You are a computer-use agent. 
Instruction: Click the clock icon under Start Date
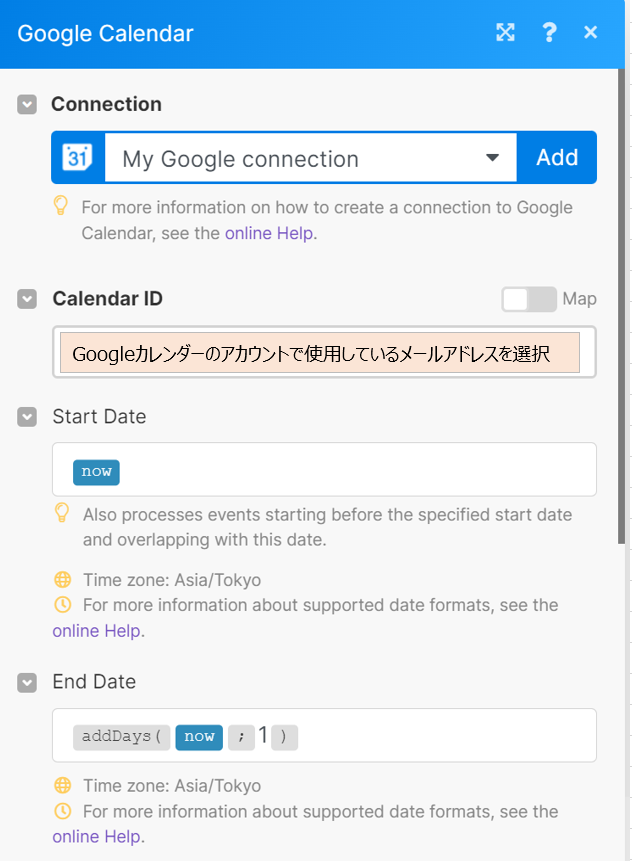(63, 605)
